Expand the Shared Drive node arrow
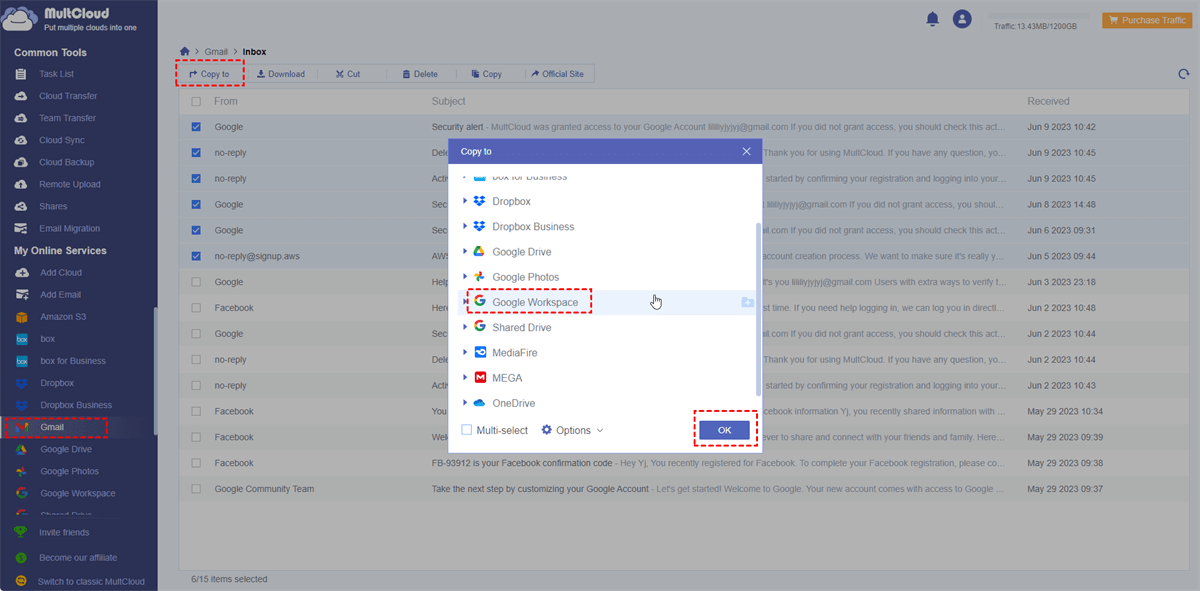Image resolution: width=1200 pixels, height=591 pixels. [x=465, y=327]
